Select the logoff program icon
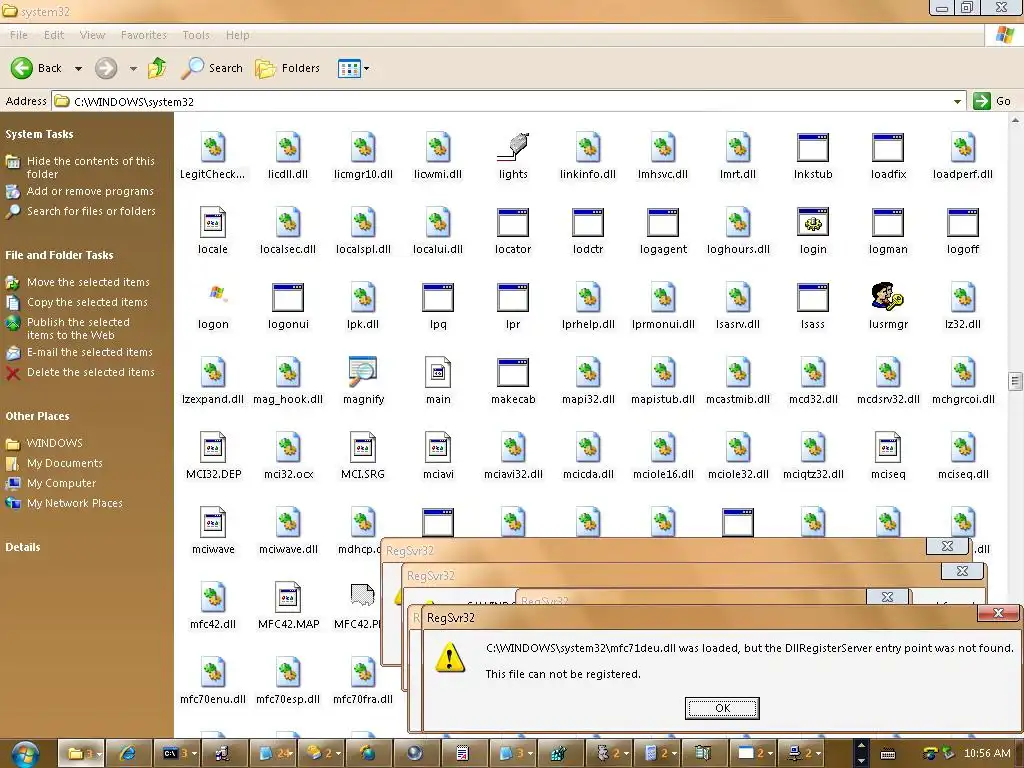 coord(963,222)
